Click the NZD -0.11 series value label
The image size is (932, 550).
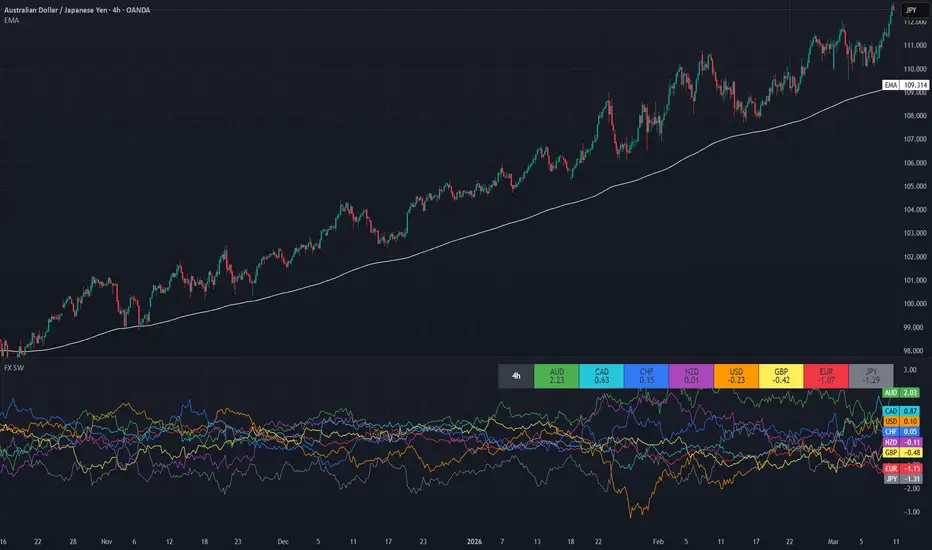[902, 442]
